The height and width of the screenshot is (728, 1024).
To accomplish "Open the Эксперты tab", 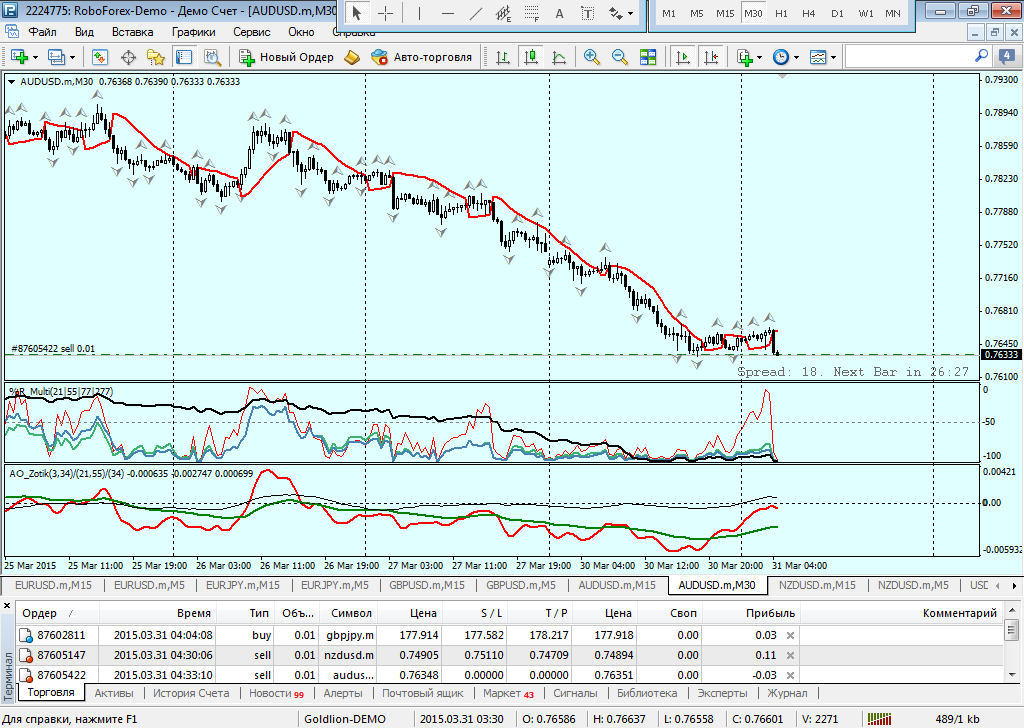I will coord(722,693).
